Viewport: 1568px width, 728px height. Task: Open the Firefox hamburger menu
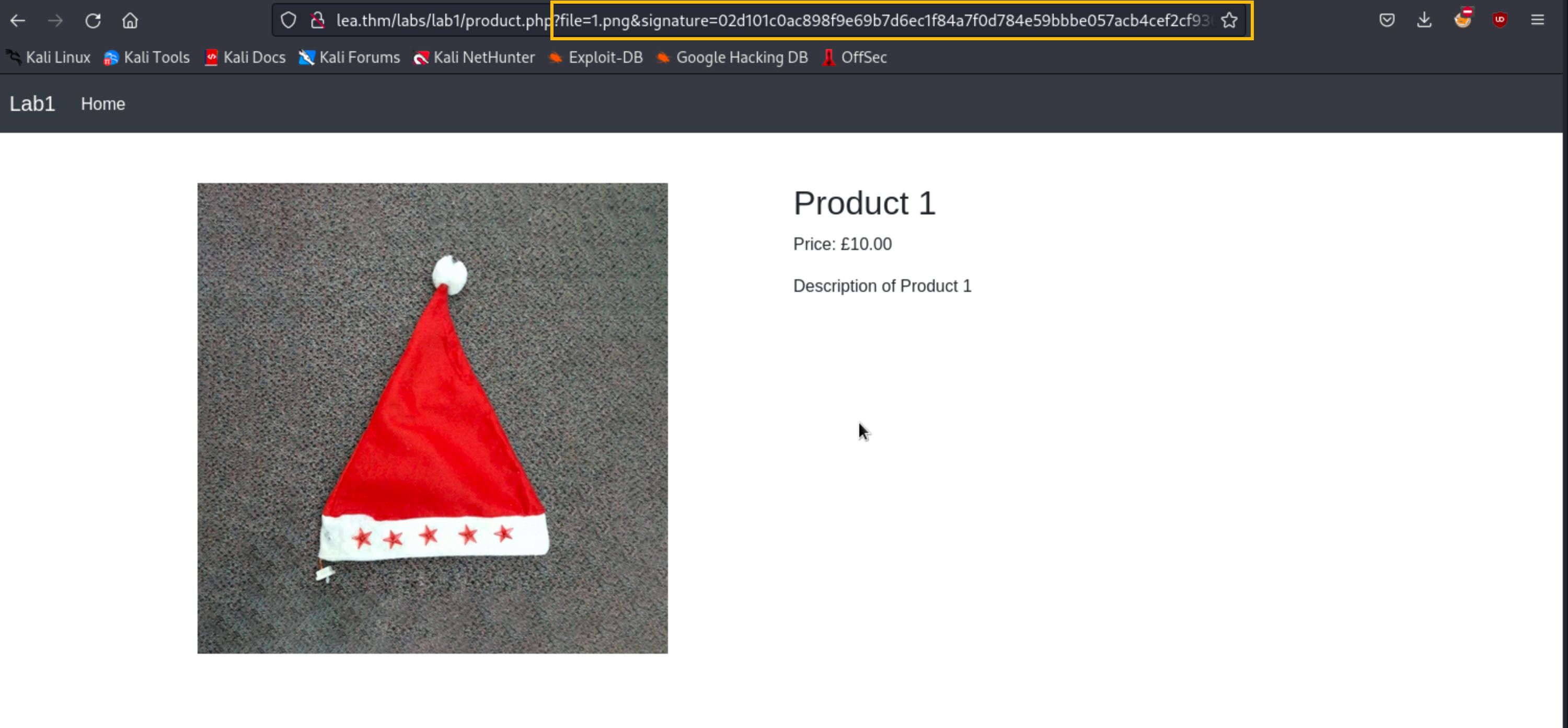tap(1537, 21)
